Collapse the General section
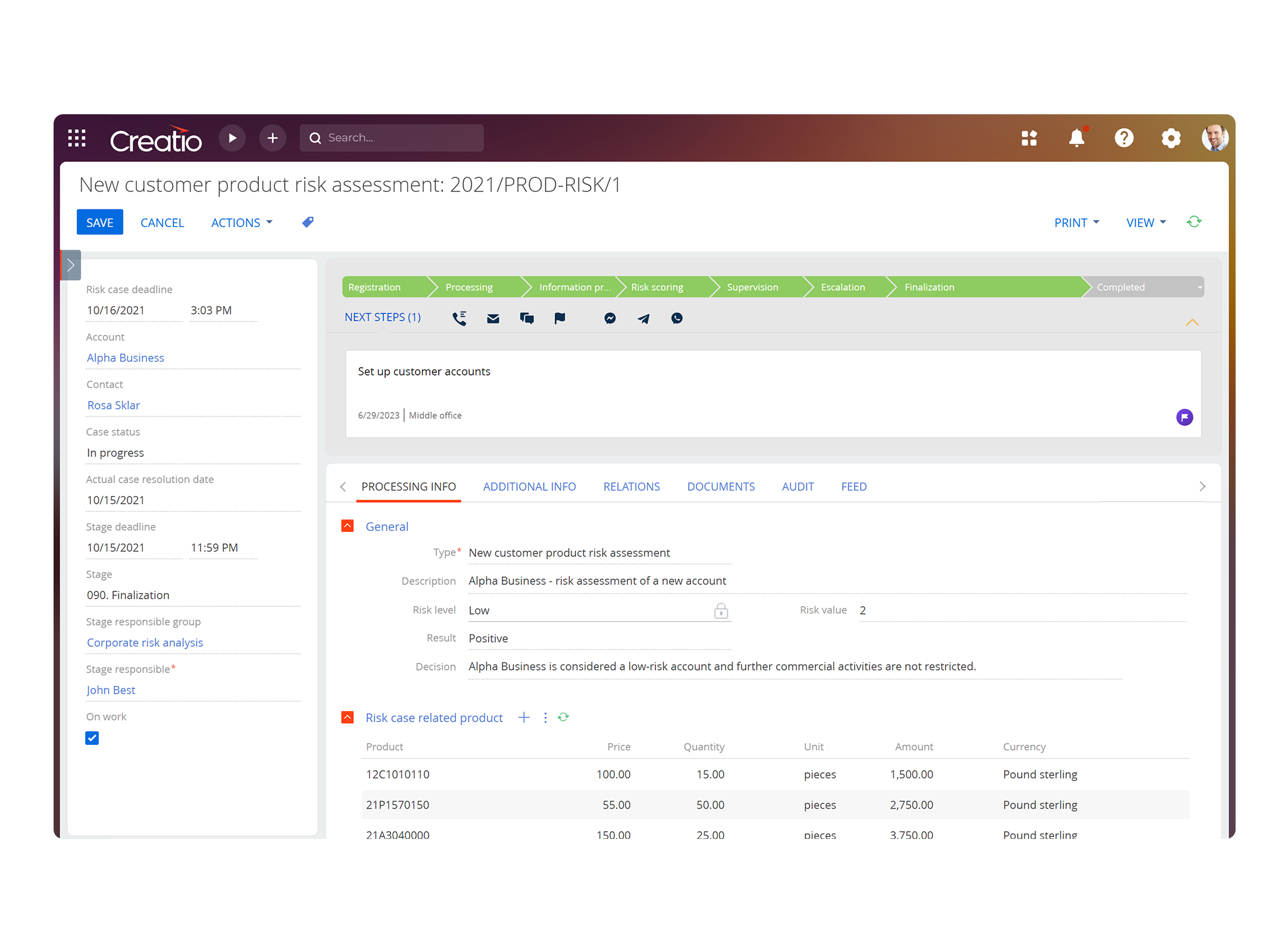 [x=347, y=526]
